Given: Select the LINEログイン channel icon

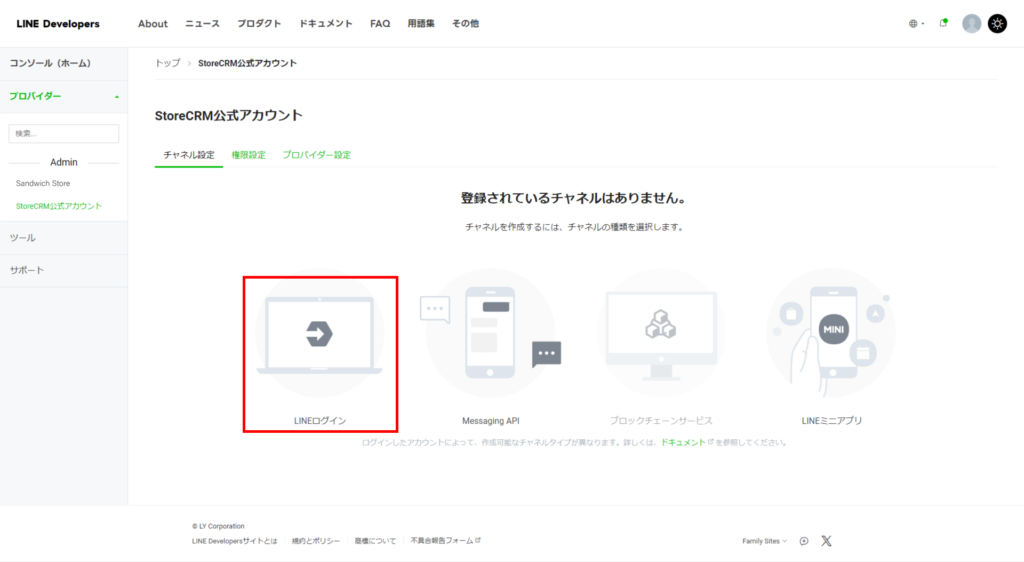Looking at the screenshot, I should pyautogui.click(x=319, y=334).
